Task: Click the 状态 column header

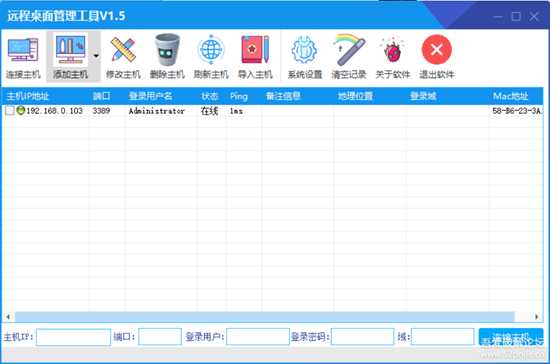Action: 210,96
